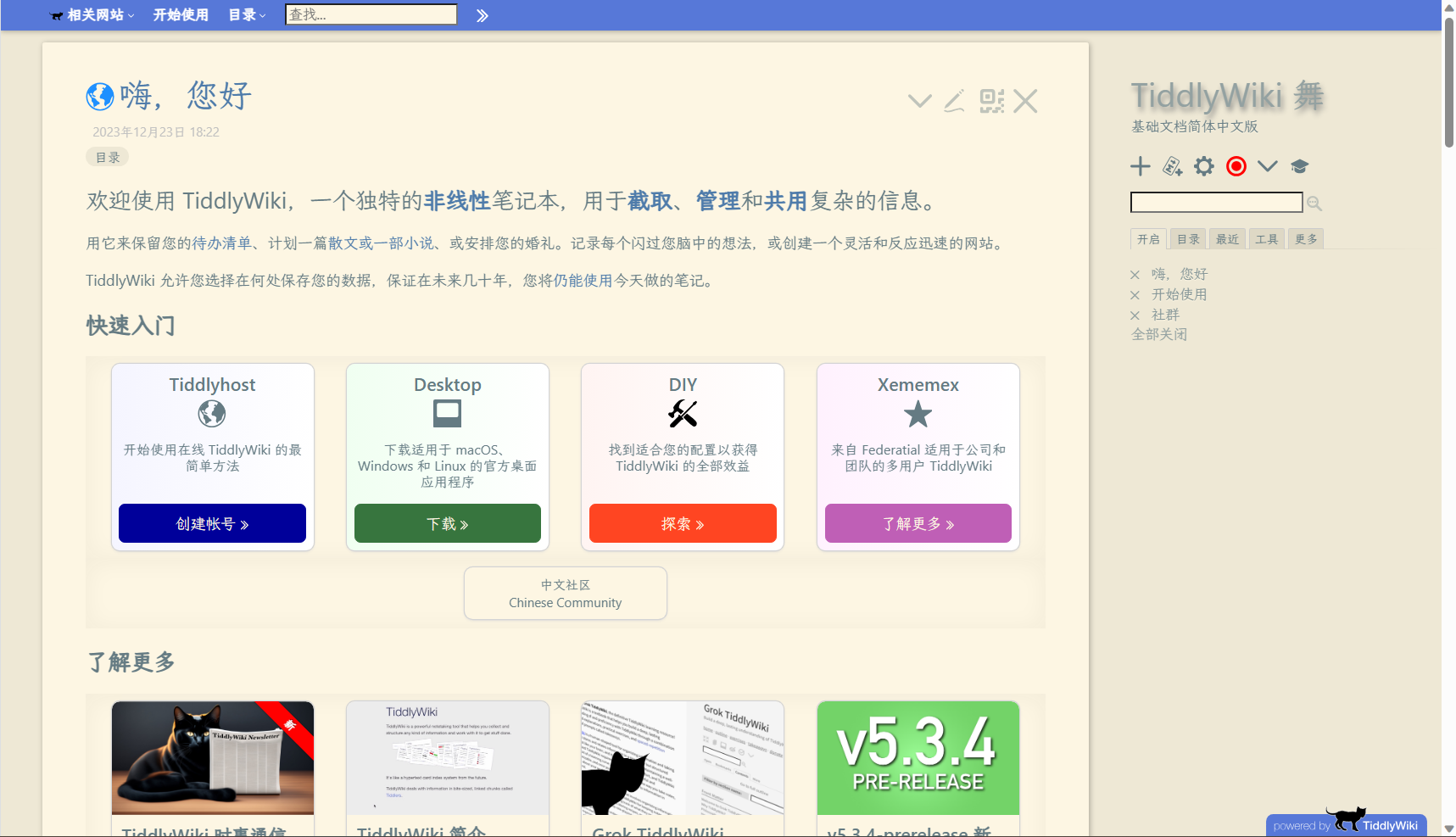The width and height of the screenshot is (1456, 837).
Task: Follow the 散文 link
Action: [x=343, y=243]
